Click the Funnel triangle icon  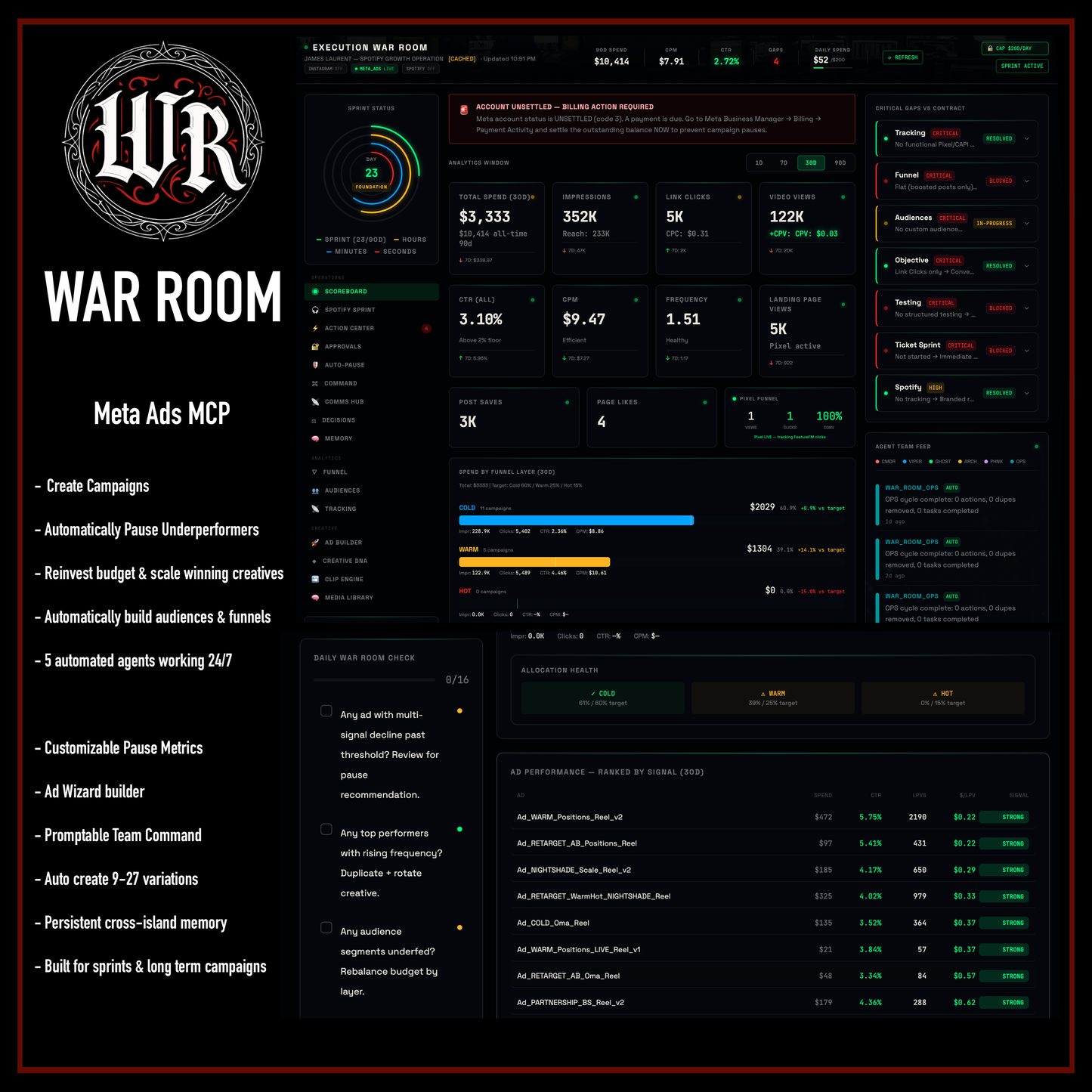314,472
